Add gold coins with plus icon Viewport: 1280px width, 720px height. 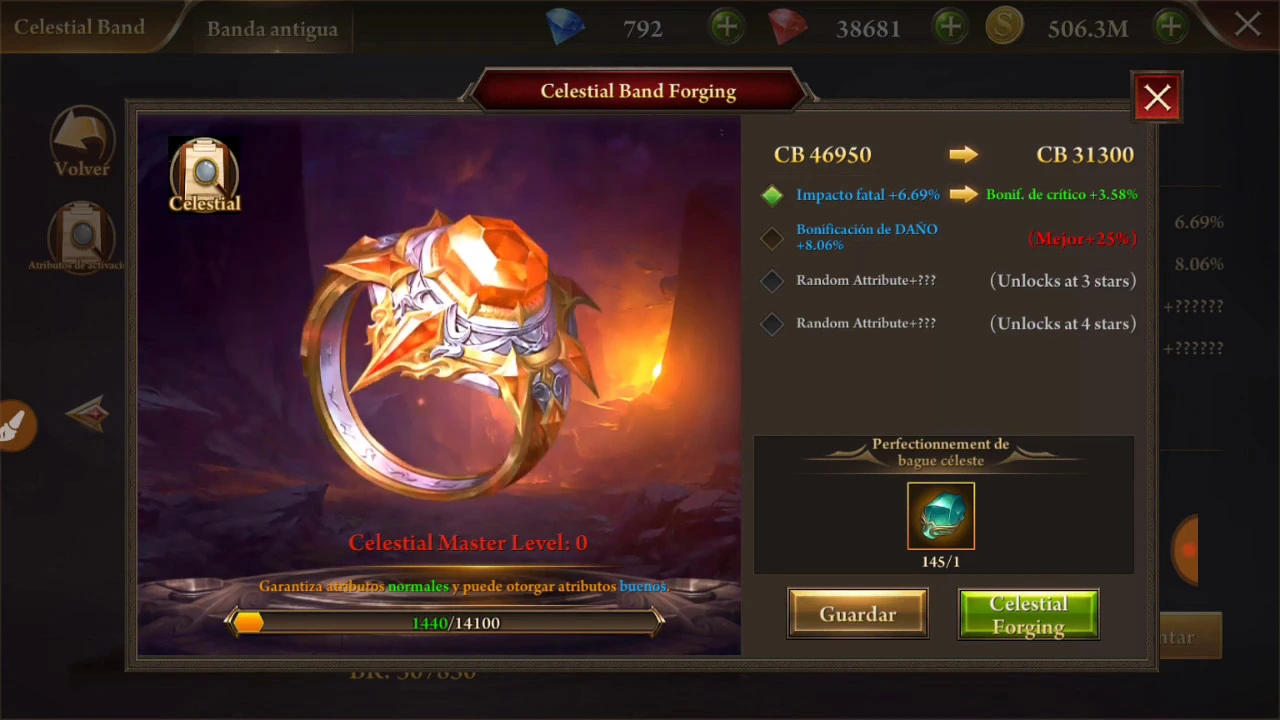[1170, 26]
